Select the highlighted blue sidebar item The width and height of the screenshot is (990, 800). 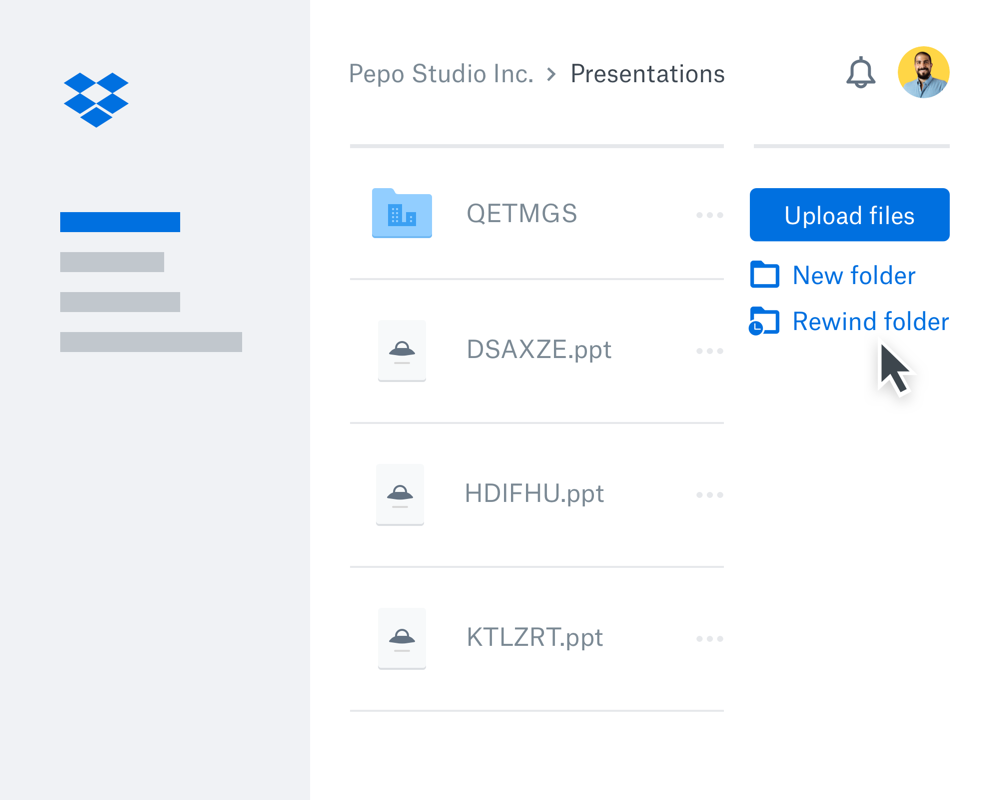[x=120, y=222]
